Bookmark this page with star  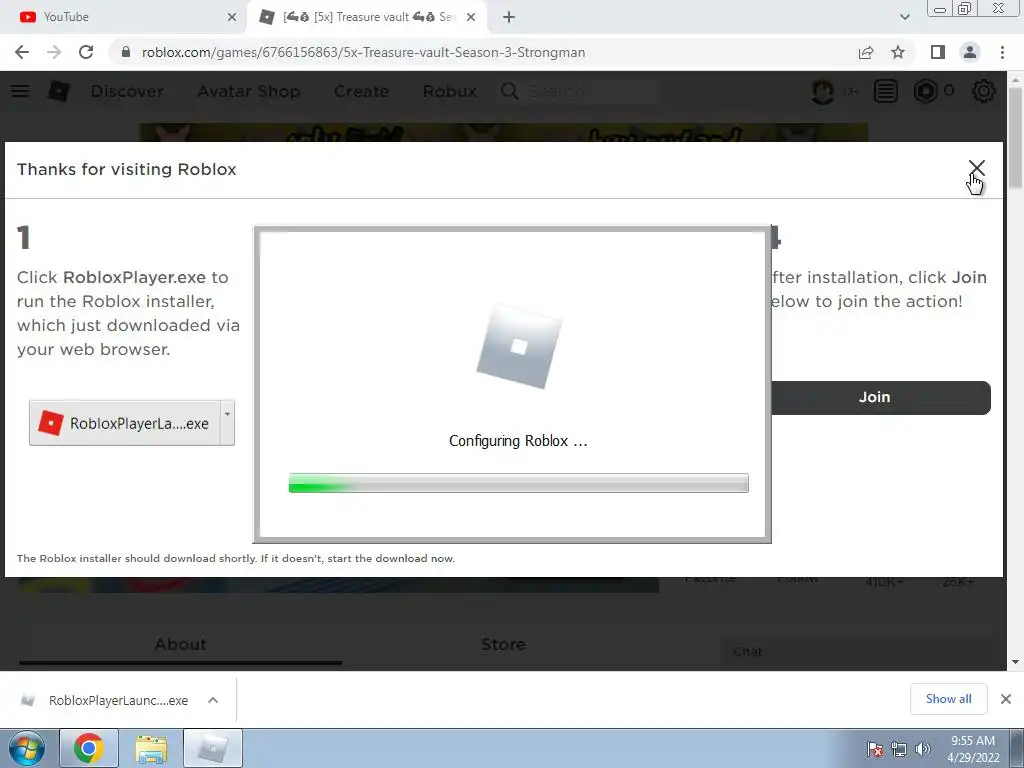(898, 52)
